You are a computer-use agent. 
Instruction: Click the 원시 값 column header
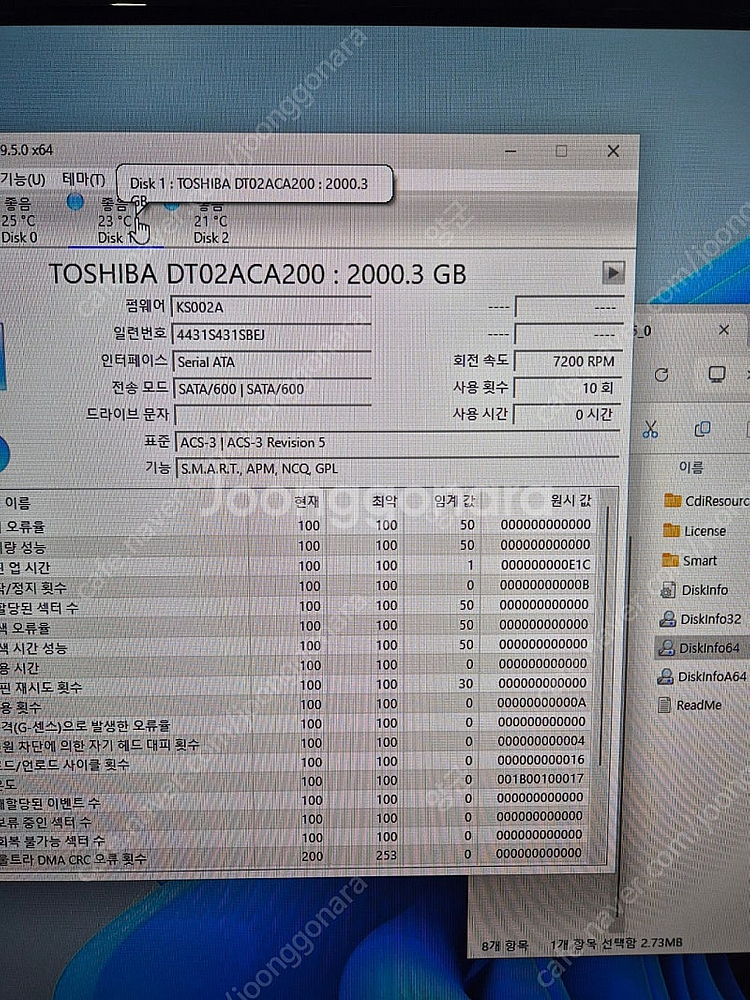tap(571, 501)
